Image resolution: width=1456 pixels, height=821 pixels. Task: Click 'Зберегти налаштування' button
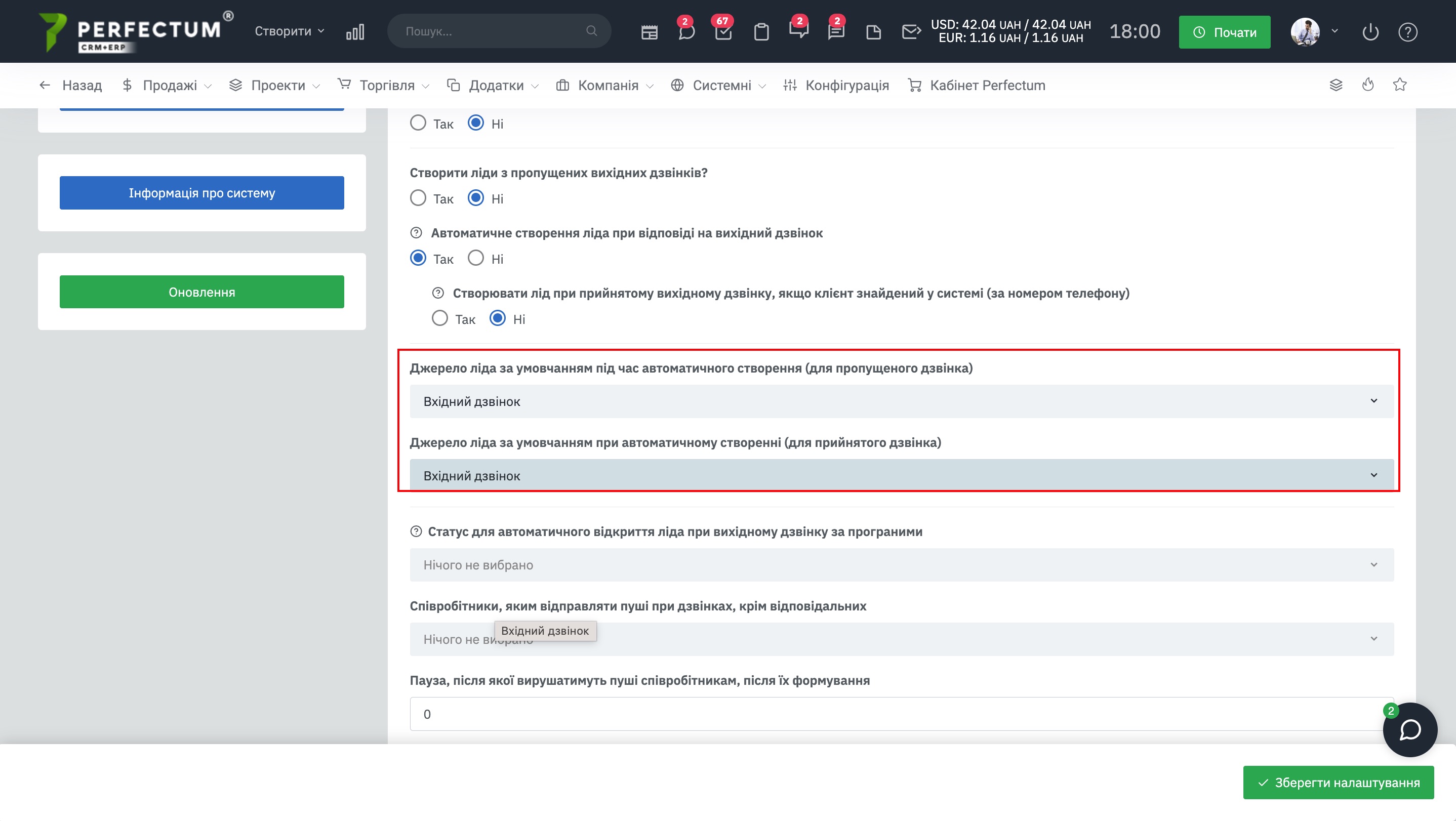[1338, 782]
